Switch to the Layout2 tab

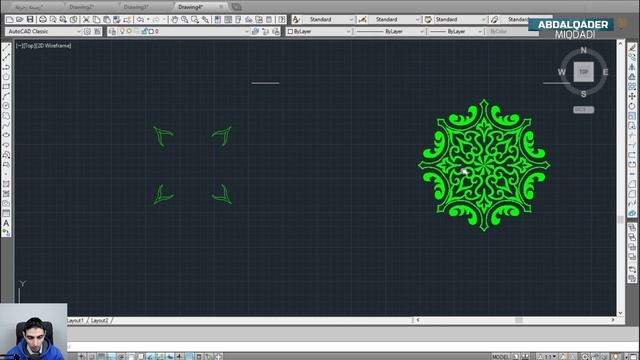[x=100, y=320]
